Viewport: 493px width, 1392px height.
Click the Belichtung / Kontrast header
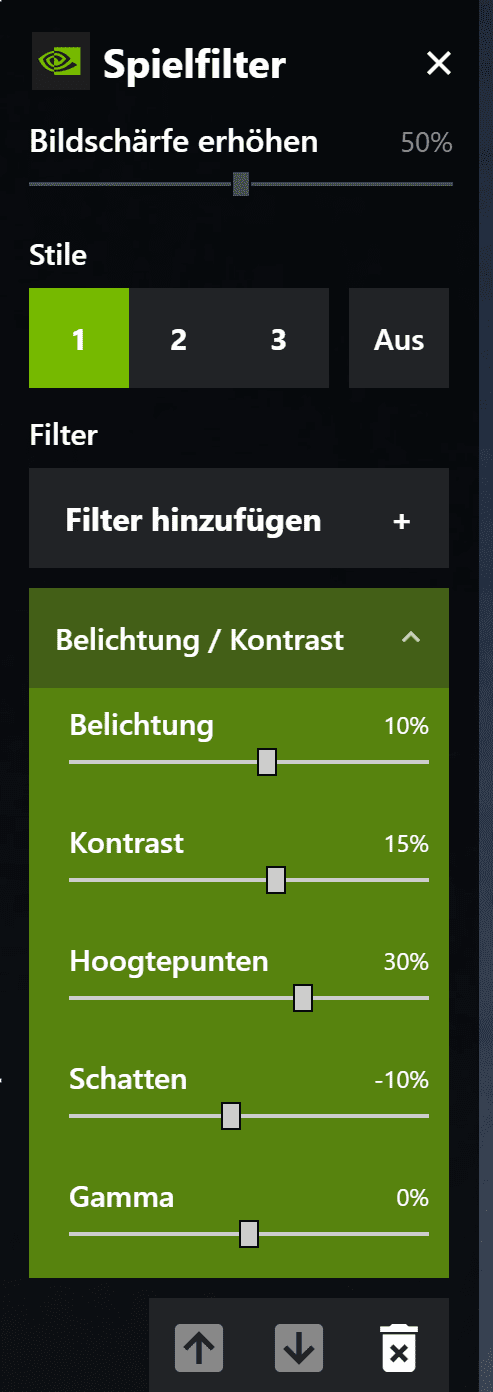pyautogui.click(x=239, y=638)
